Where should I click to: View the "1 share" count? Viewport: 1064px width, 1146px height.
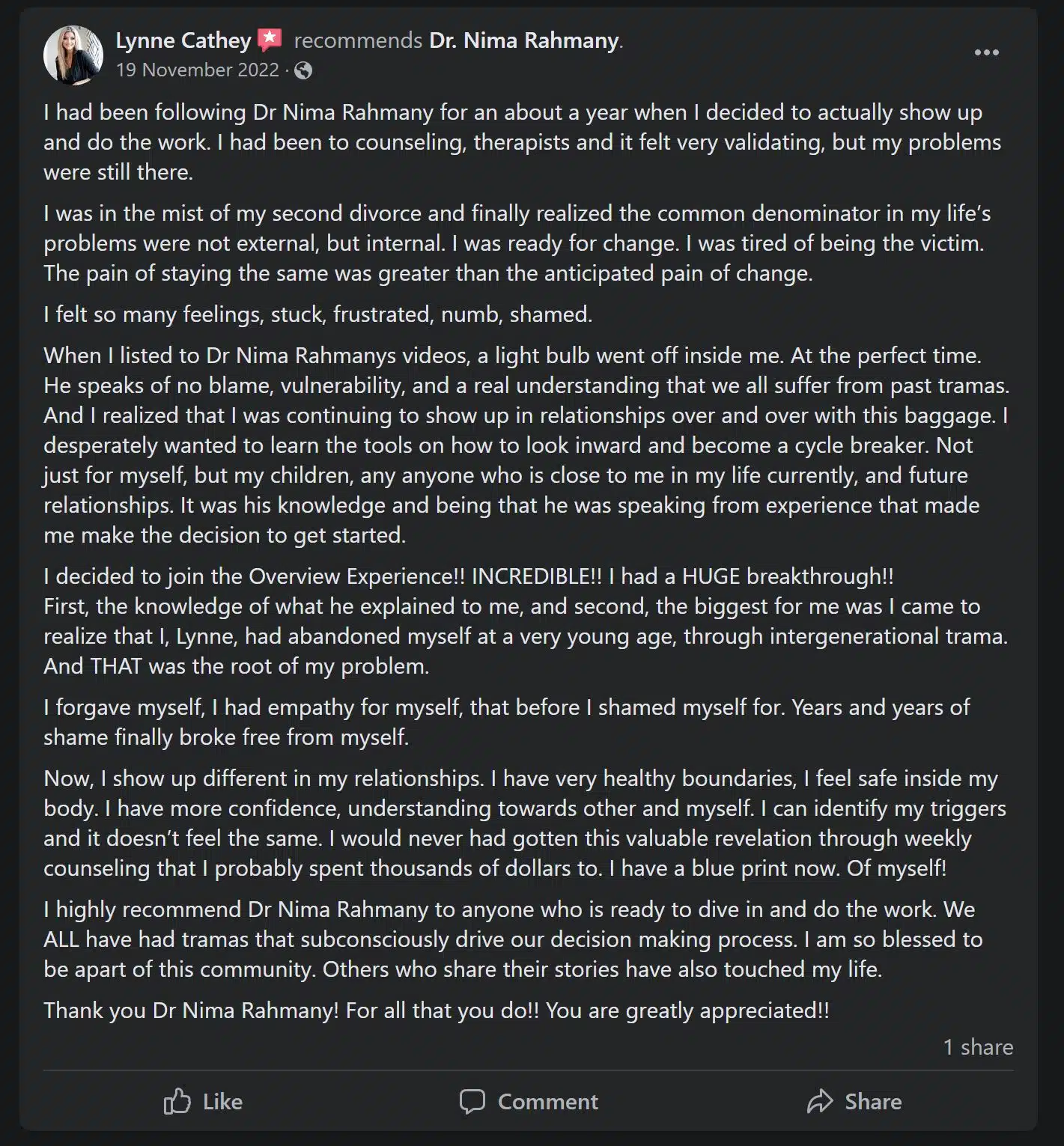coord(978,1047)
